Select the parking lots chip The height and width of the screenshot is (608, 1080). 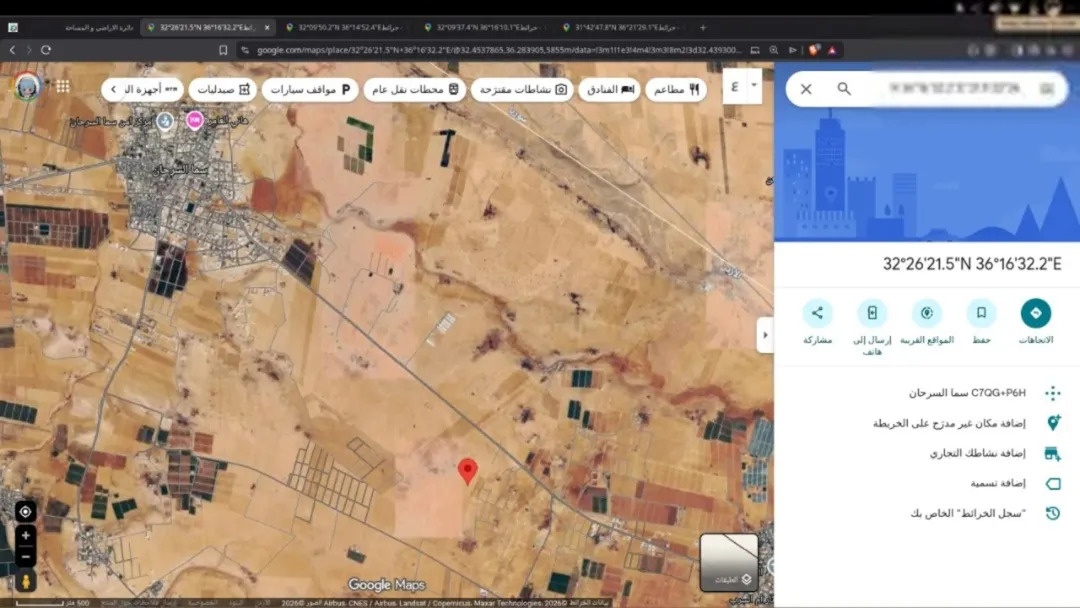pyautogui.click(x=310, y=90)
